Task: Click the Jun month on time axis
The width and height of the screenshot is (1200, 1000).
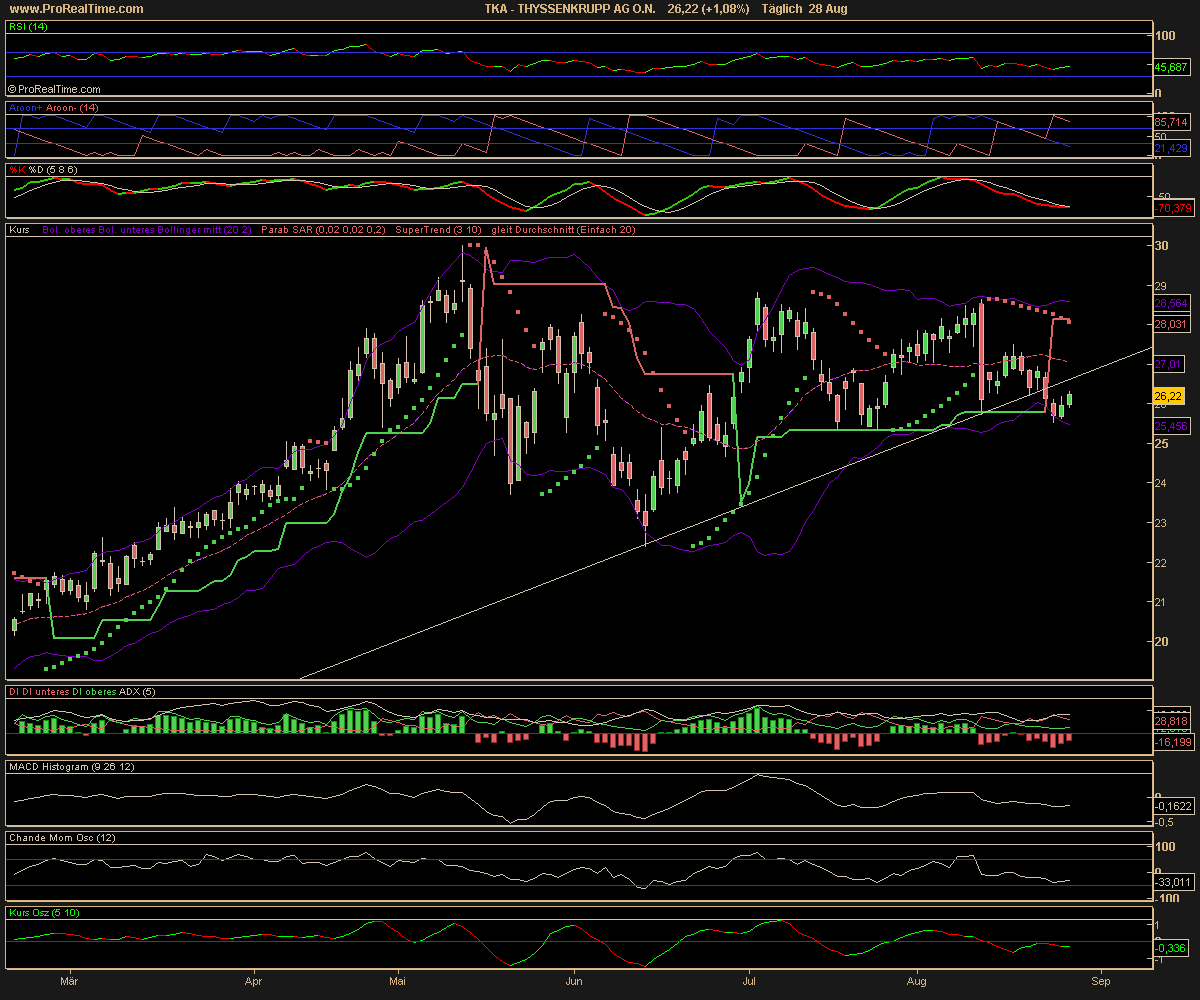Action: click(x=575, y=982)
